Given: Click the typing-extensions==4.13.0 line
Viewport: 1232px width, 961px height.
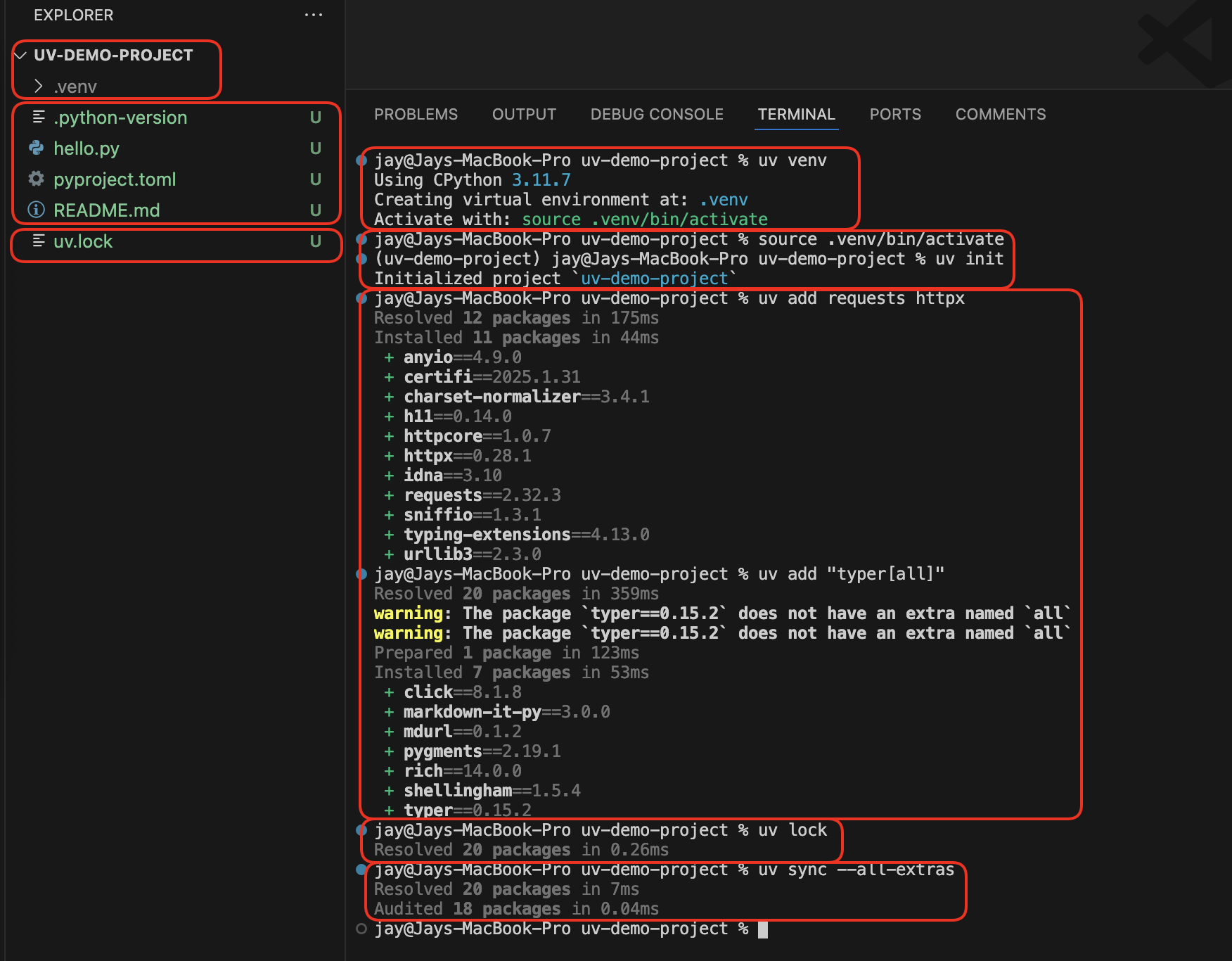Looking at the screenshot, I should pyautogui.click(x=517, y=535).
